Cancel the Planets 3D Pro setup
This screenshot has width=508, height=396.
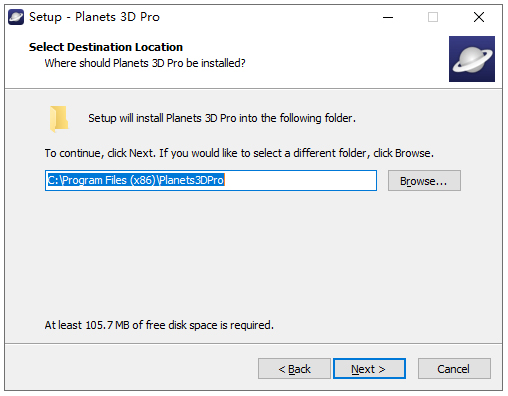[x=454, y=369]
